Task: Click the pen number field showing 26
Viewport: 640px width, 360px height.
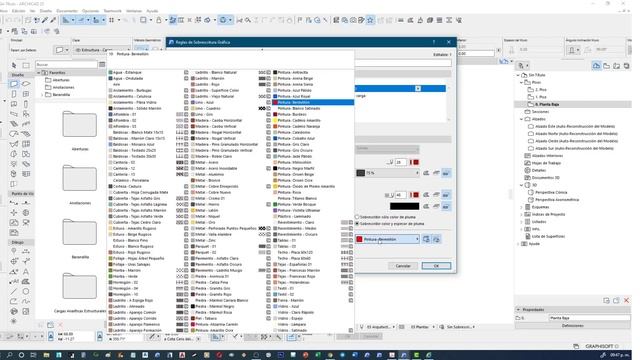Action: (400, 162)
